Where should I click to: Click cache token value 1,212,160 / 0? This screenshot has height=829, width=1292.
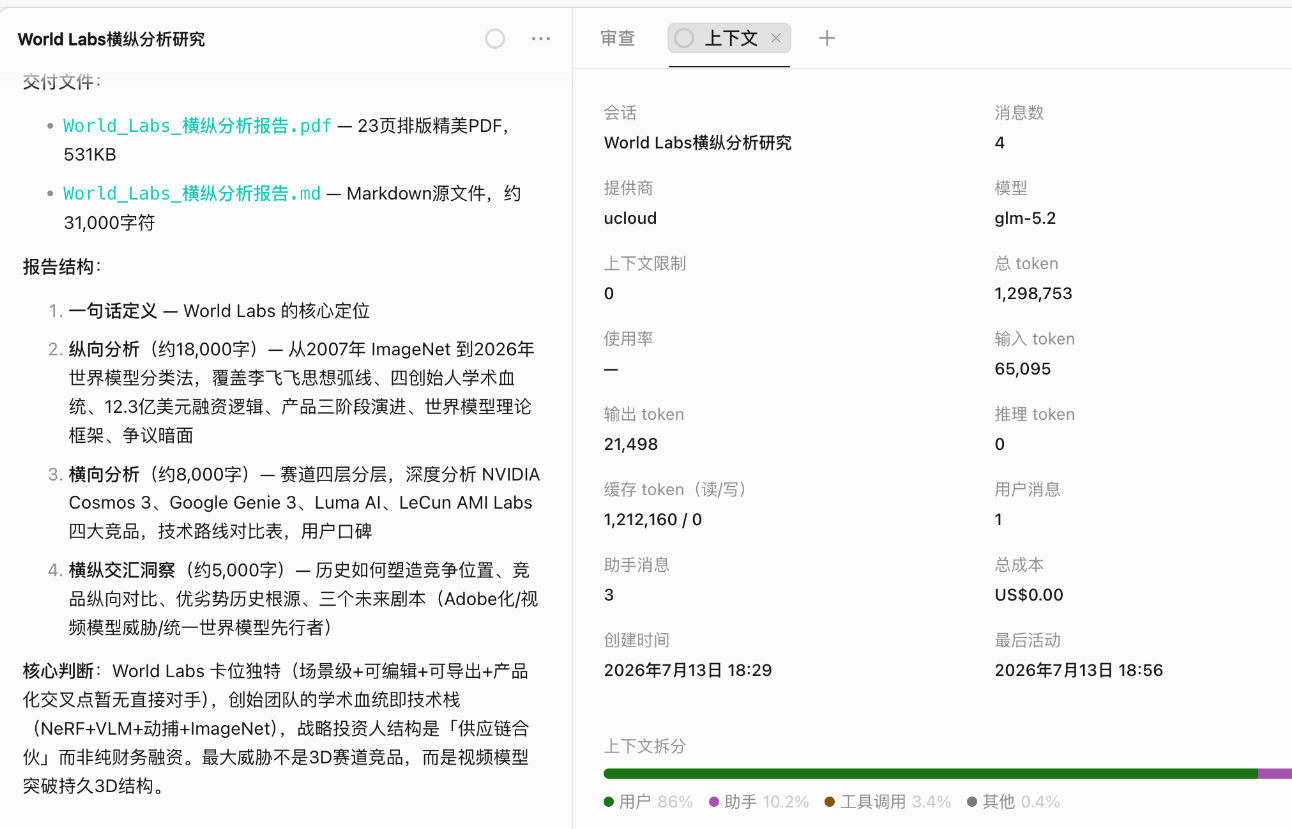pyautogui.click(x=653, y=520)
